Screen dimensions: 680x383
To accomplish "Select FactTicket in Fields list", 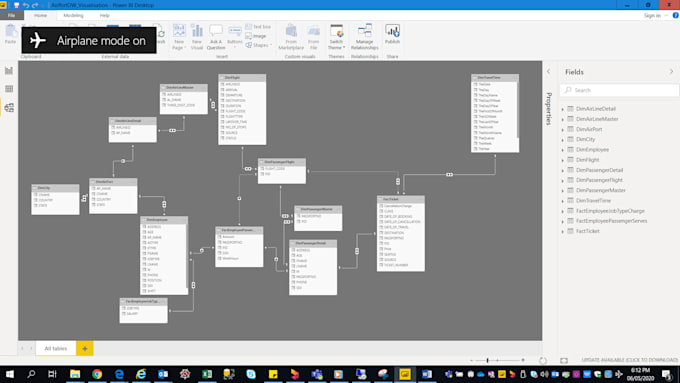I will [x=588, y=231].
